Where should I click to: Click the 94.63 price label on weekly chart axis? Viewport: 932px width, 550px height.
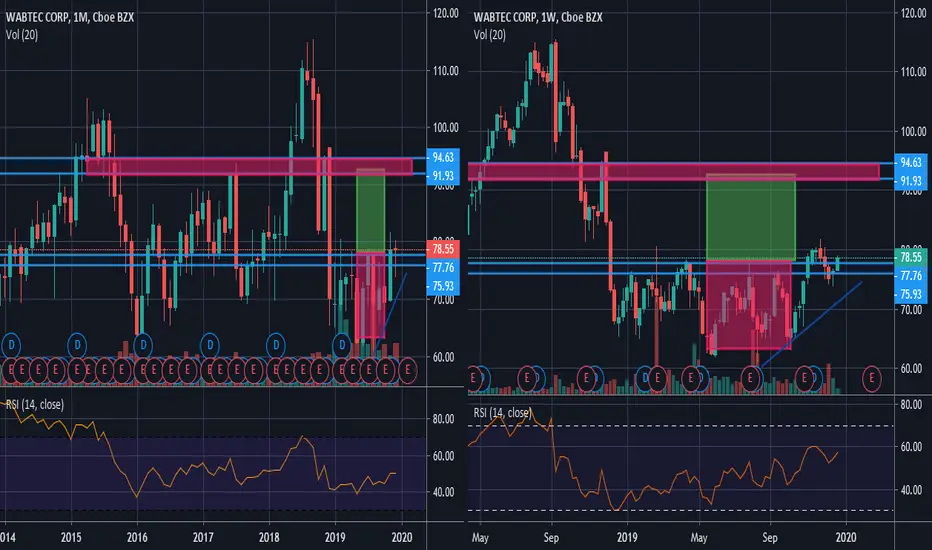(x=911, y=162)
